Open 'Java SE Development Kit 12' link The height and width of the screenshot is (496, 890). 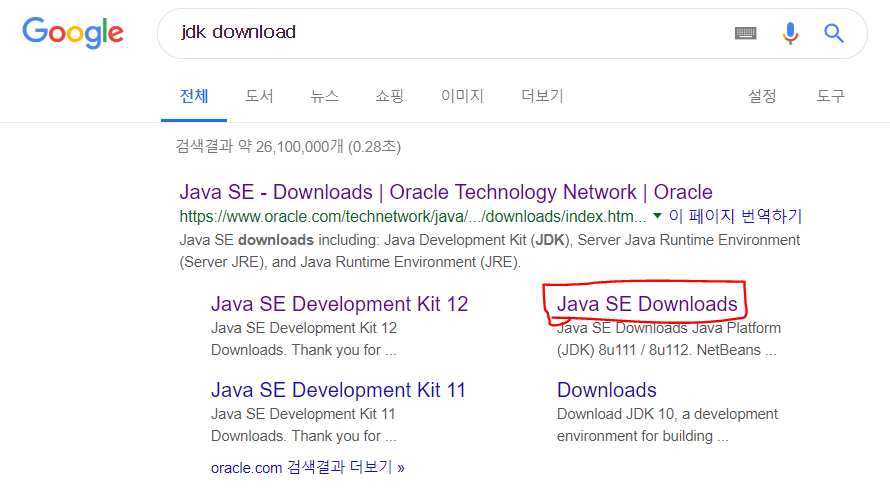point(339,304)
